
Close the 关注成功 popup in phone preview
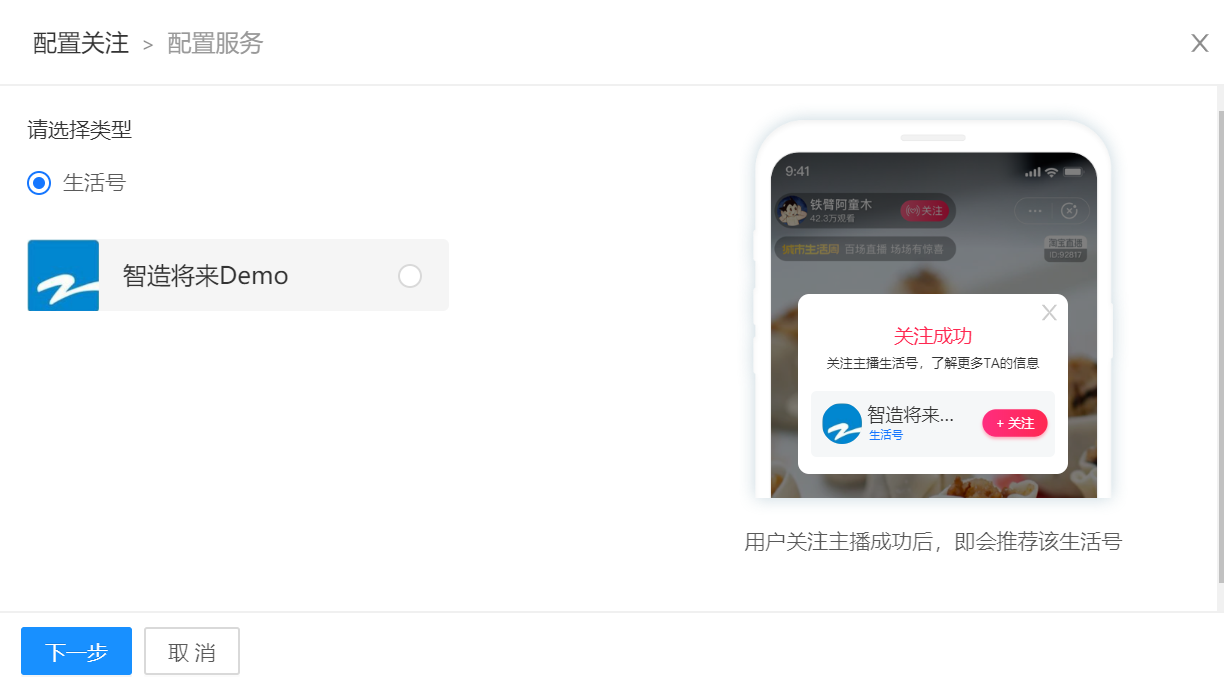1049,313
